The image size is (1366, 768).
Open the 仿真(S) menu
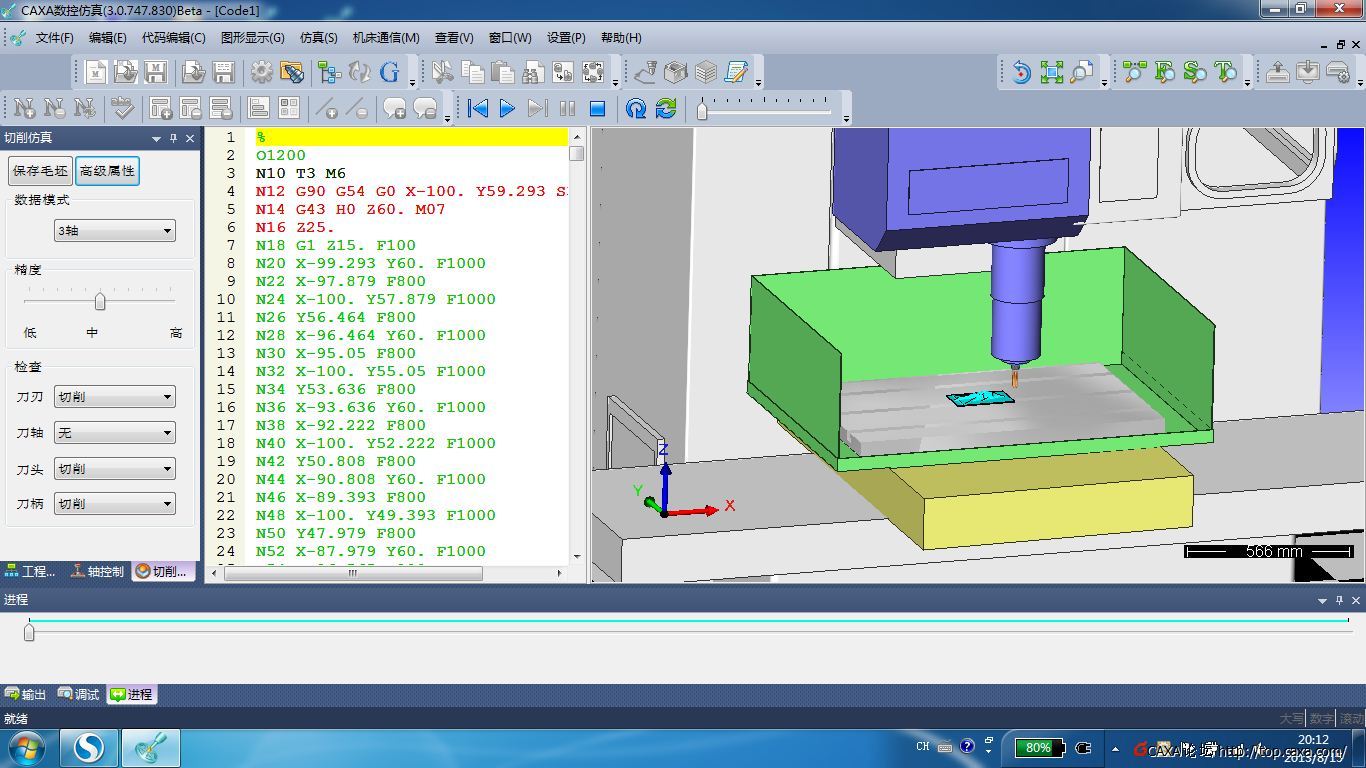(x=318, y=37)
